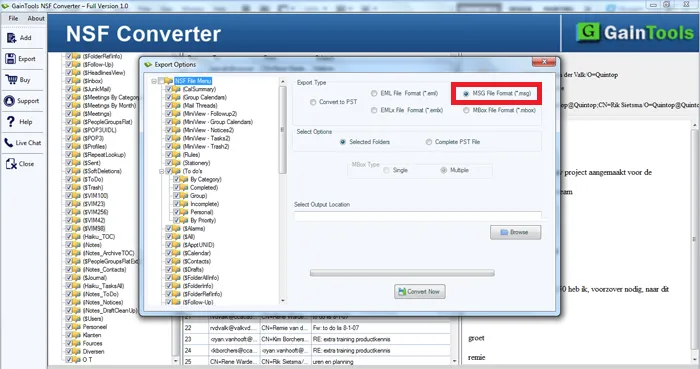
Task: Click the Browse button
Action: [515, 232]
